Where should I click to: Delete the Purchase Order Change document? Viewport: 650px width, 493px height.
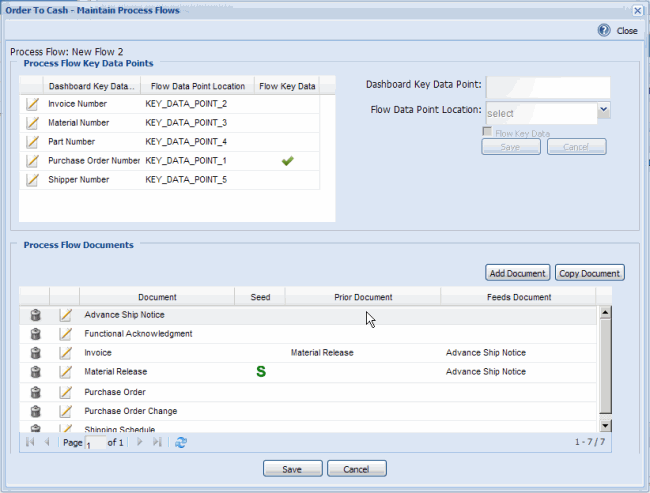tap(36, 411)
